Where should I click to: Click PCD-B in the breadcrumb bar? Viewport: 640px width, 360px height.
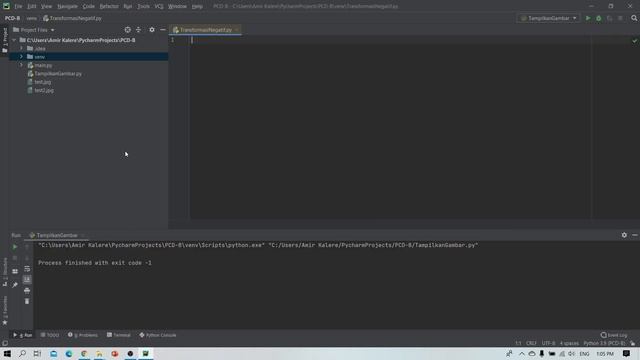pyautogui.click(x=12, y=18)
